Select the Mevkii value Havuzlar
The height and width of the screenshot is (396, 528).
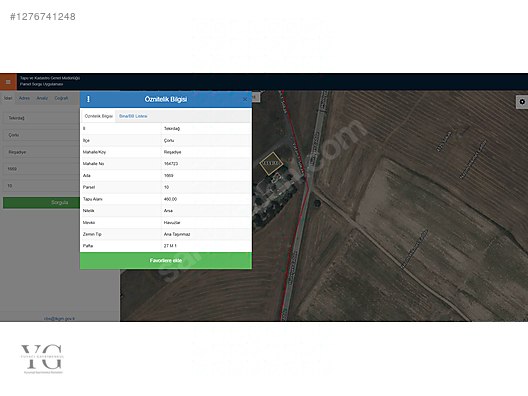pyautogui.click(x=172, y=223)
